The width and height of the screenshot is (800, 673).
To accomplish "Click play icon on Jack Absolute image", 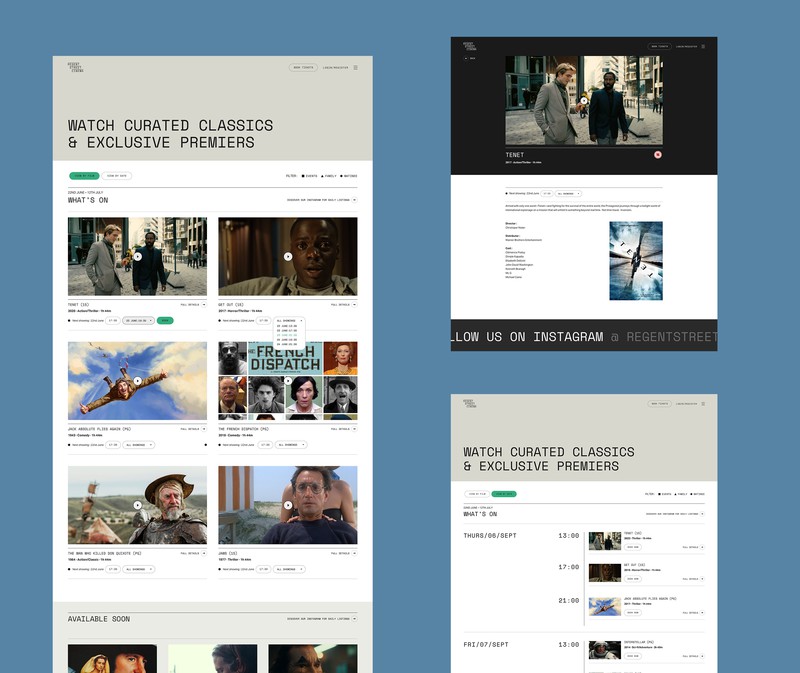I will tap(137, 380).
